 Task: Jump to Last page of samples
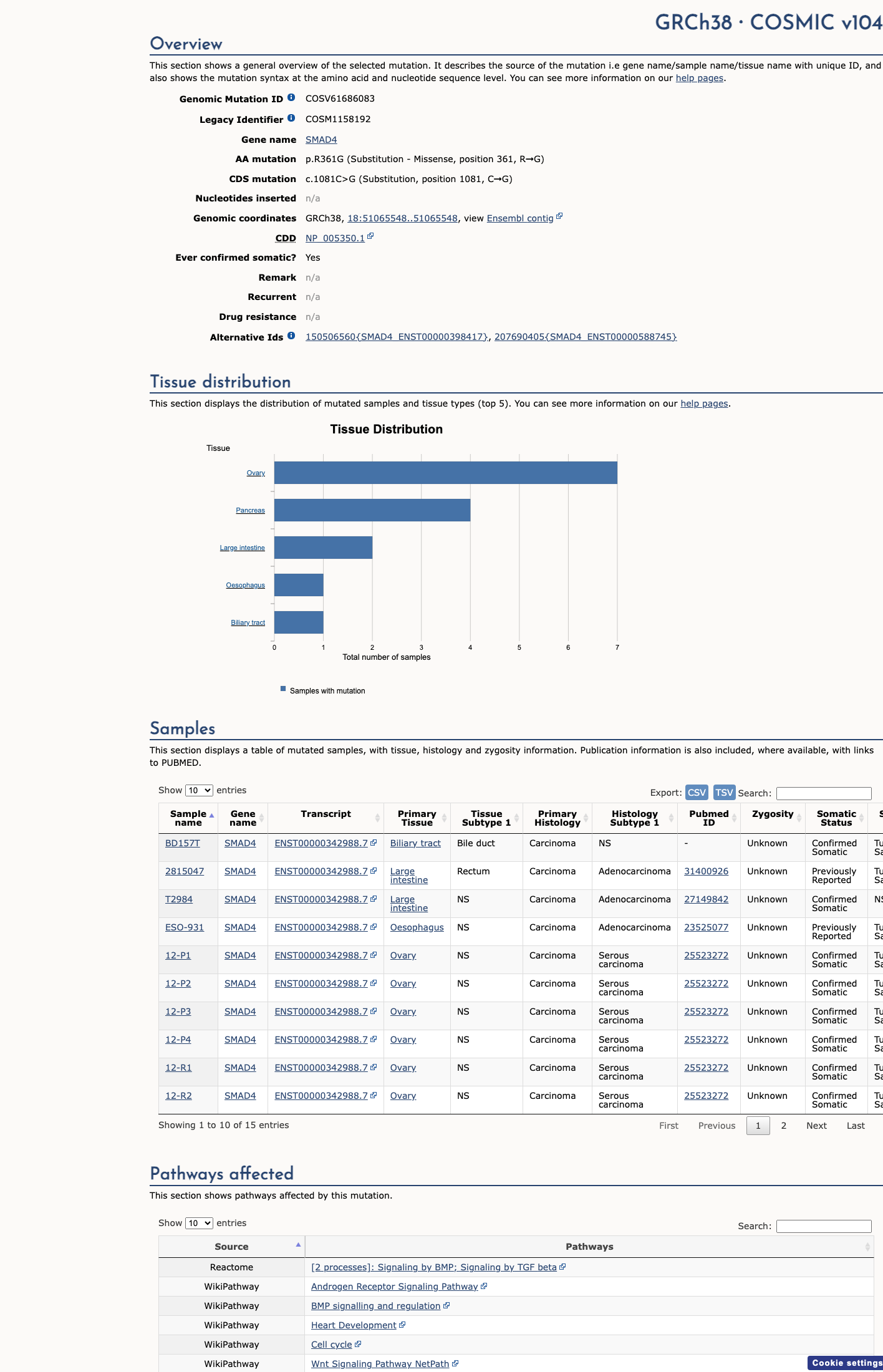point(856,1126)
